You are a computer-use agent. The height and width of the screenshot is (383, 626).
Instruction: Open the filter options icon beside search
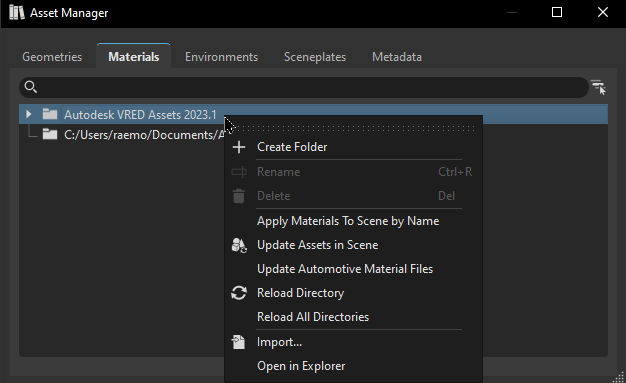tap(598, 87)
